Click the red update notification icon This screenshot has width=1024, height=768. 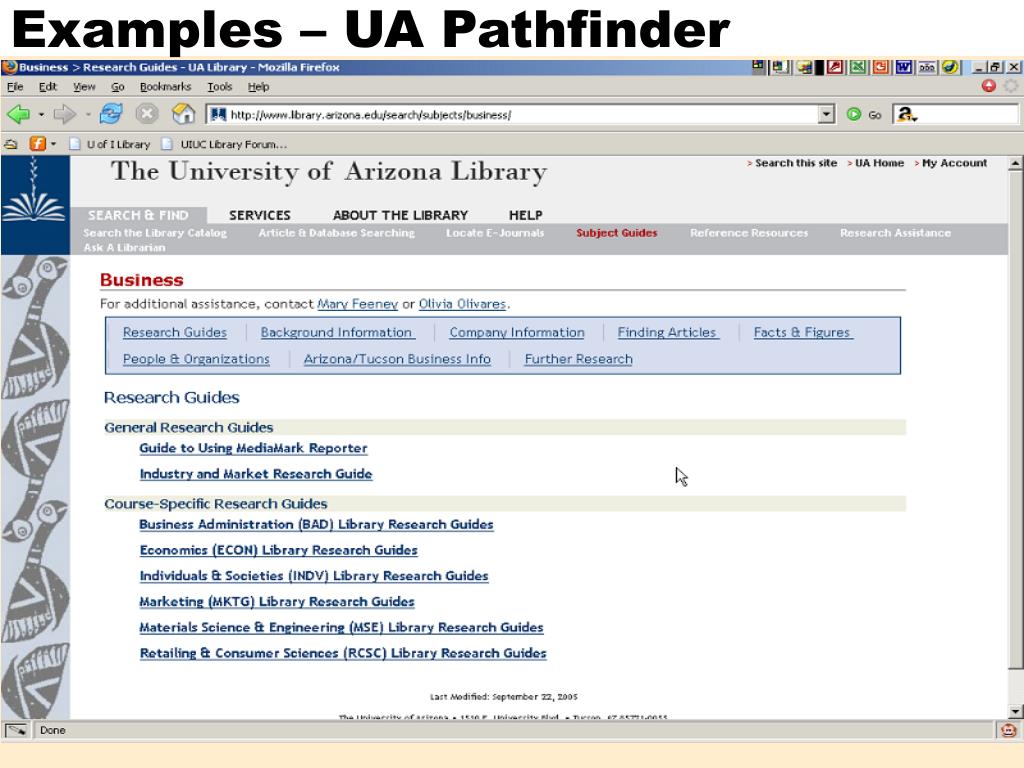pyautogui.click(x=989, y=86)
